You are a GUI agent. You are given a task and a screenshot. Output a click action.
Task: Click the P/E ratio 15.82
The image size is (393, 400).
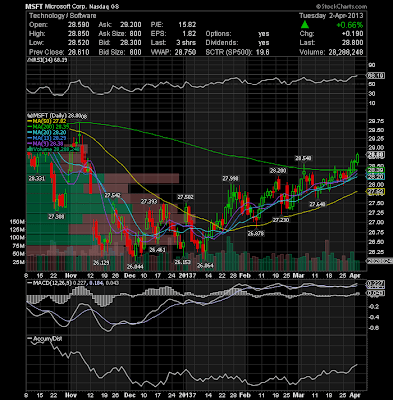(188, 25)
